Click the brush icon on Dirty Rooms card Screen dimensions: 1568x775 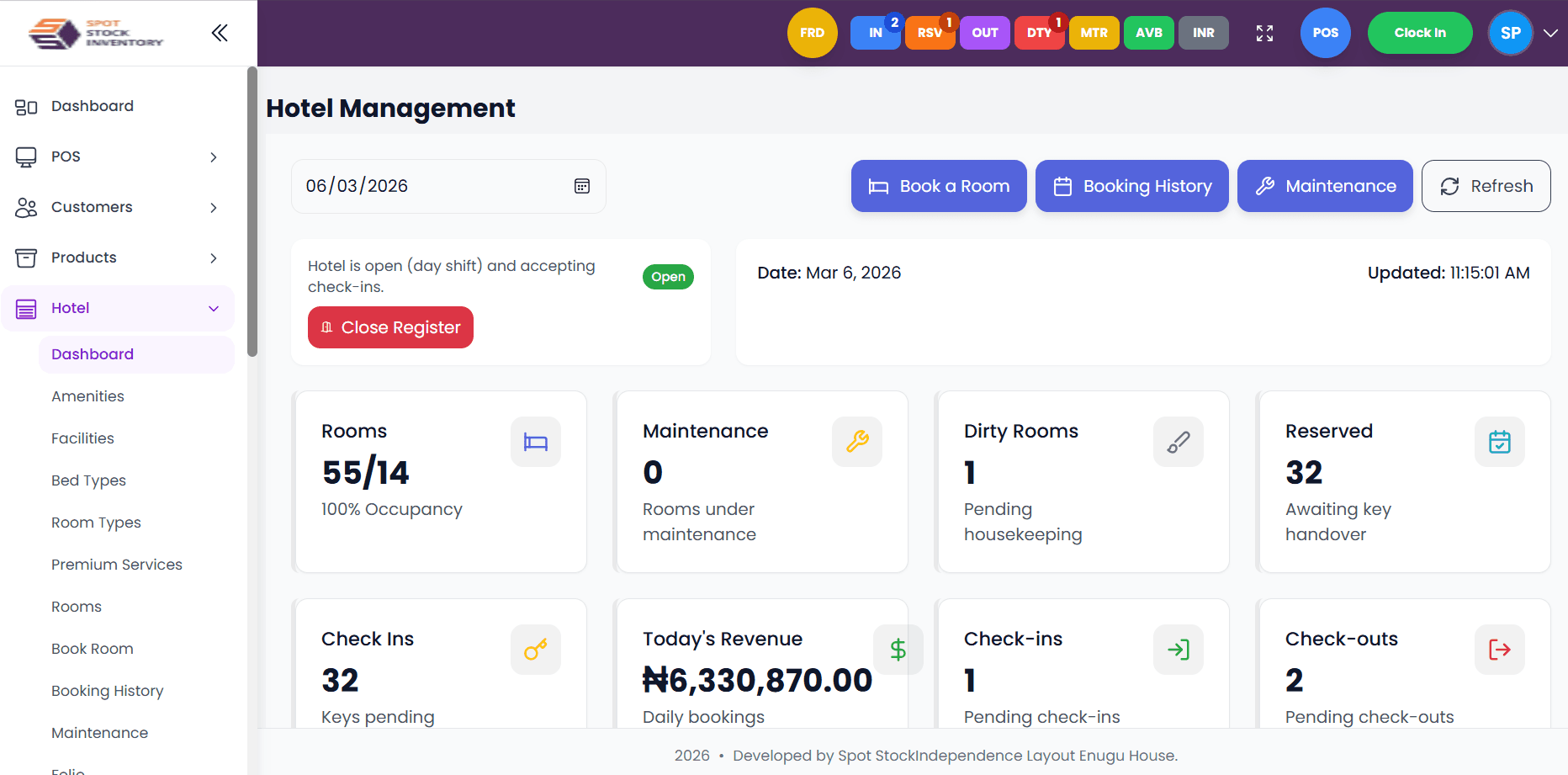[x=1178, y=442]
